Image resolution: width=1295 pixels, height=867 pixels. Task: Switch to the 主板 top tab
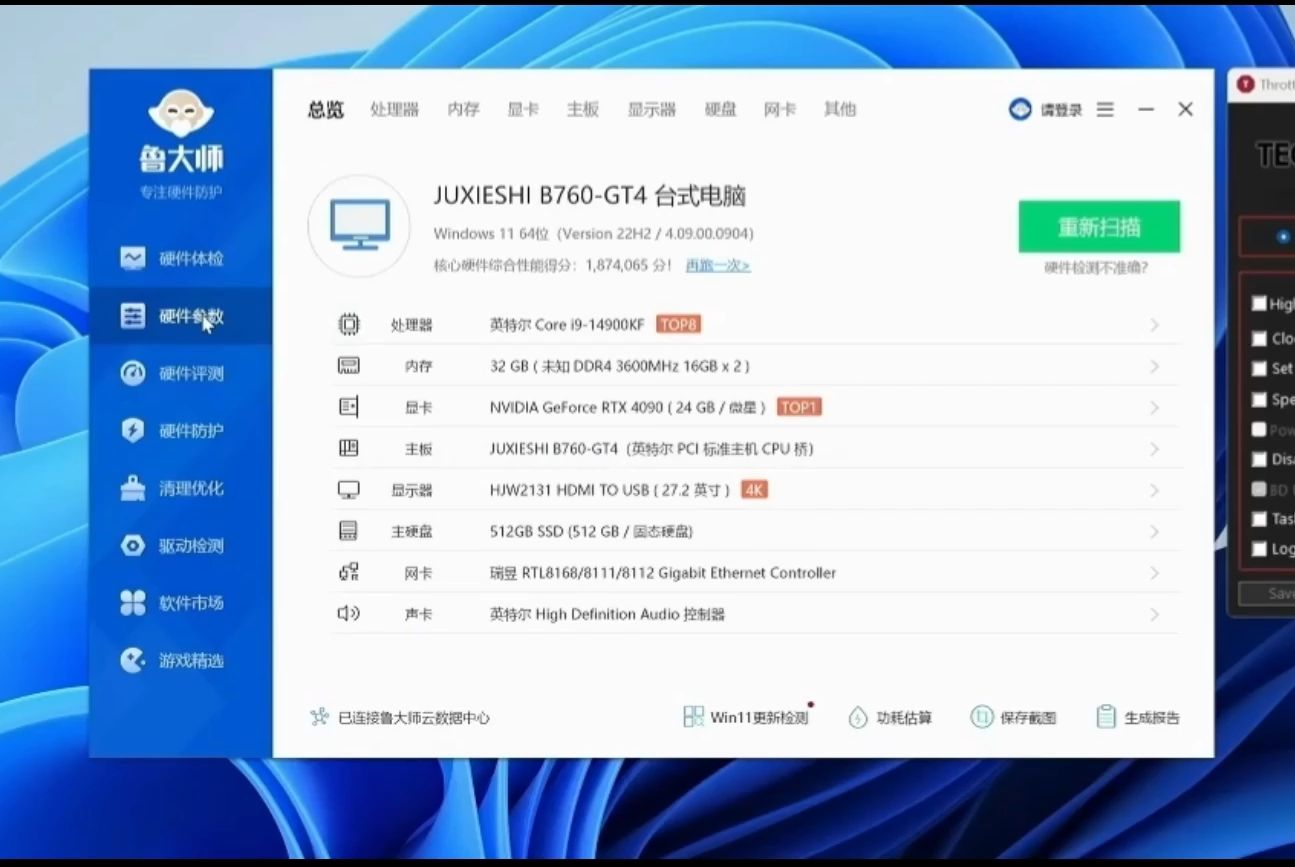[x=582, y=110]
